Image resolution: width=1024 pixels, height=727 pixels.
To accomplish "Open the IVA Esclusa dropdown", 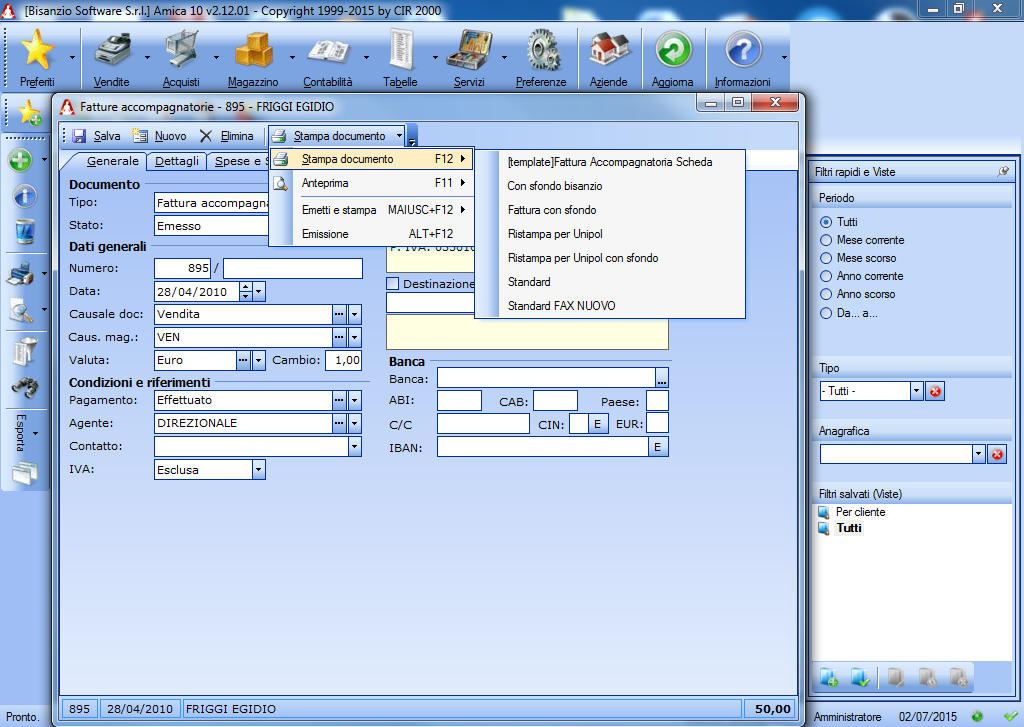I will coord(259,470).
